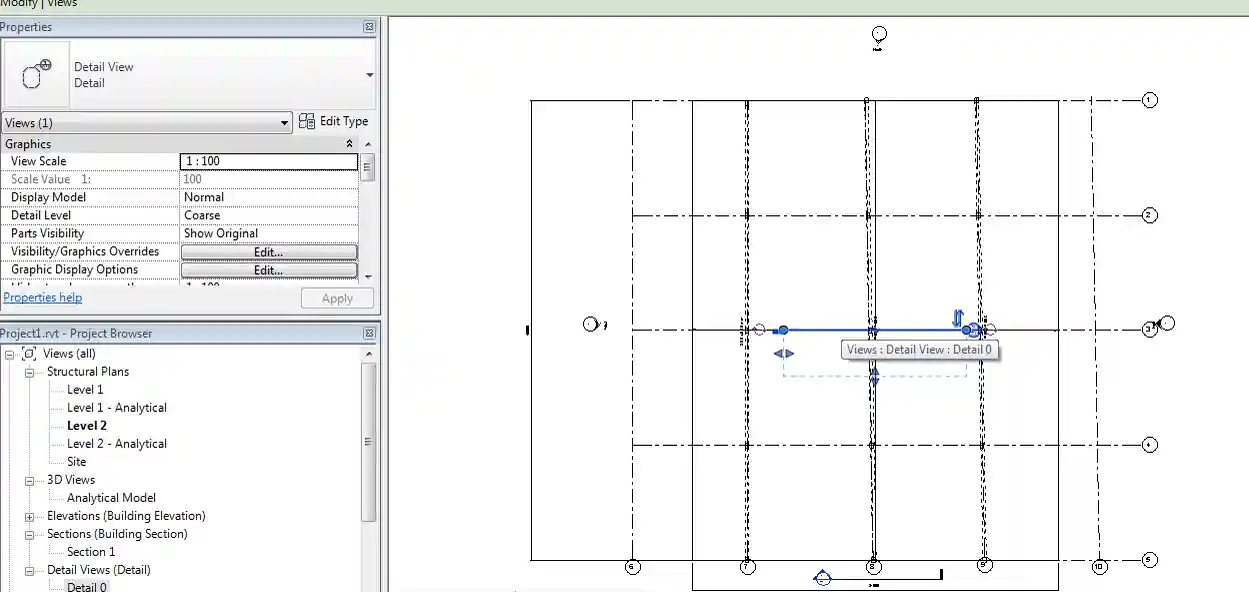Select Section 1 in the Project Browser
Image resolution: width=1249 pixels, height=592 pixels.
(91, 552)
